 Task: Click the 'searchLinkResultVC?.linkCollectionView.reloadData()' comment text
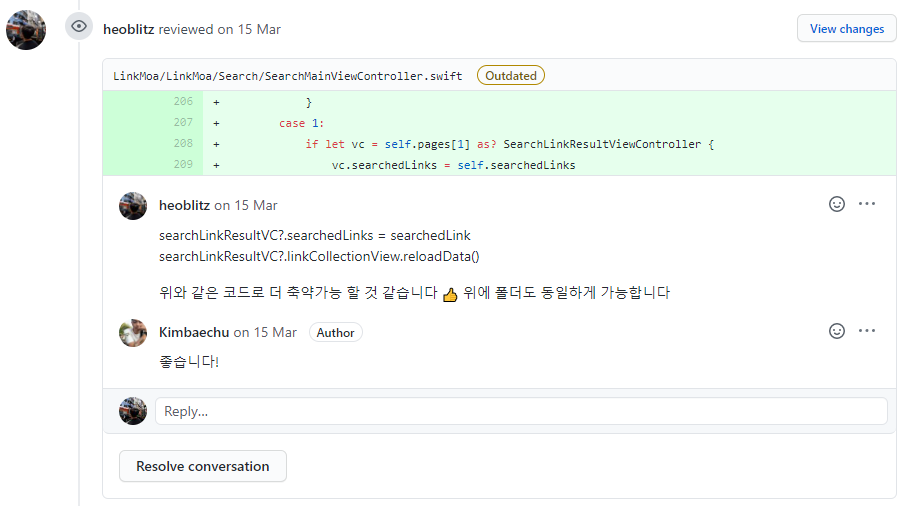pyautogui.click(x=319, y=256)
